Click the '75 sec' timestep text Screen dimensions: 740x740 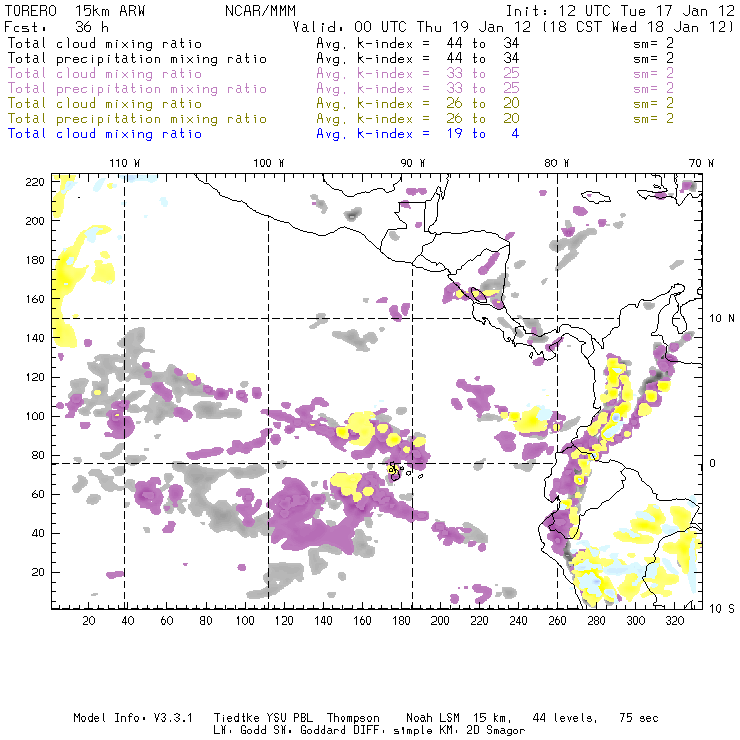tap(639, 718)
